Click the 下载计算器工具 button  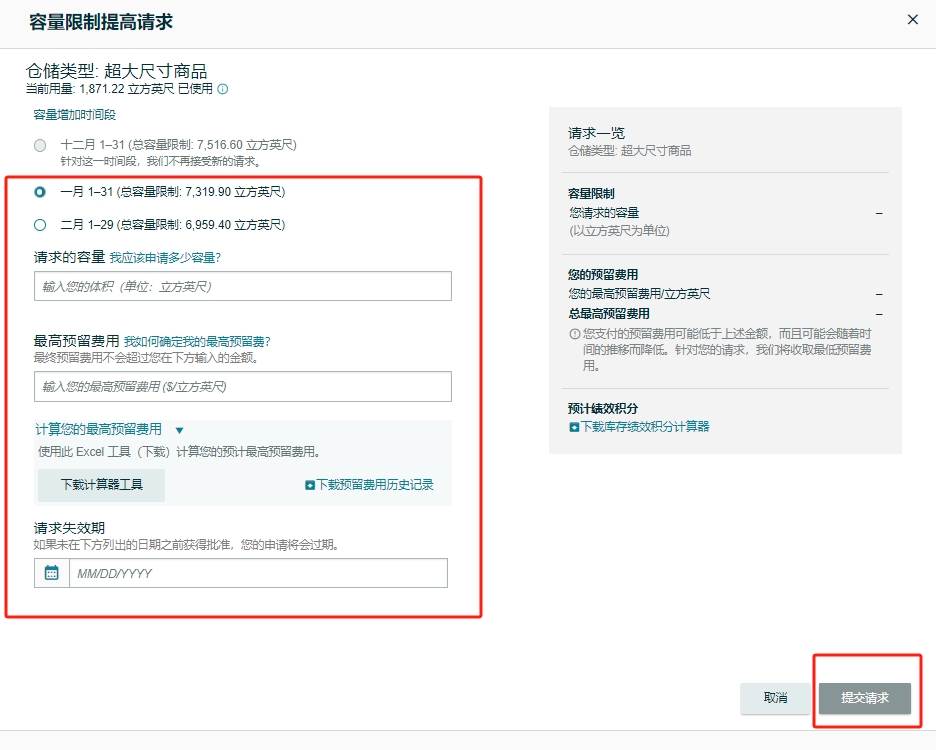tap(99, 483)
